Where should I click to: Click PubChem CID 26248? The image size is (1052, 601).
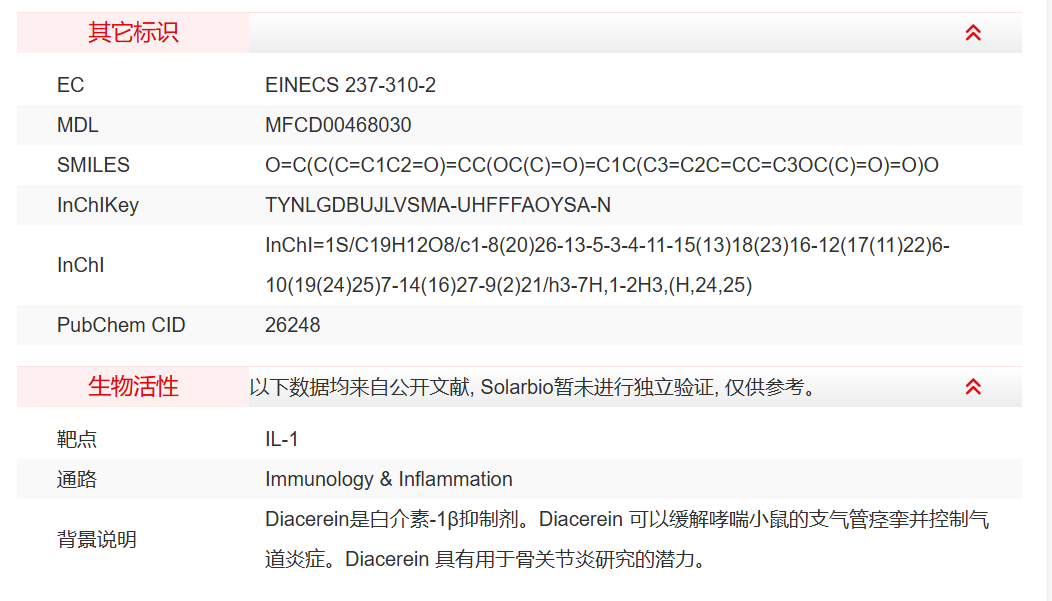click(x=292, y=325)
